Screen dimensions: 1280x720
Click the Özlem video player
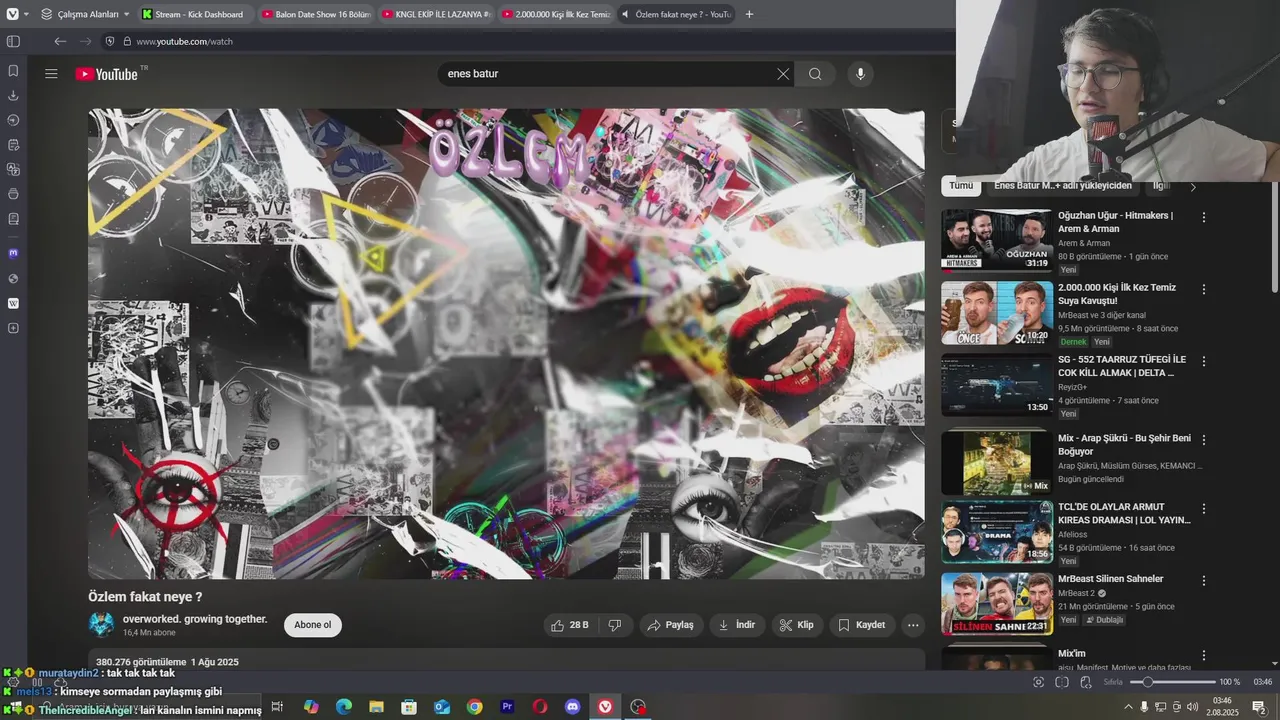pos(506,343)
